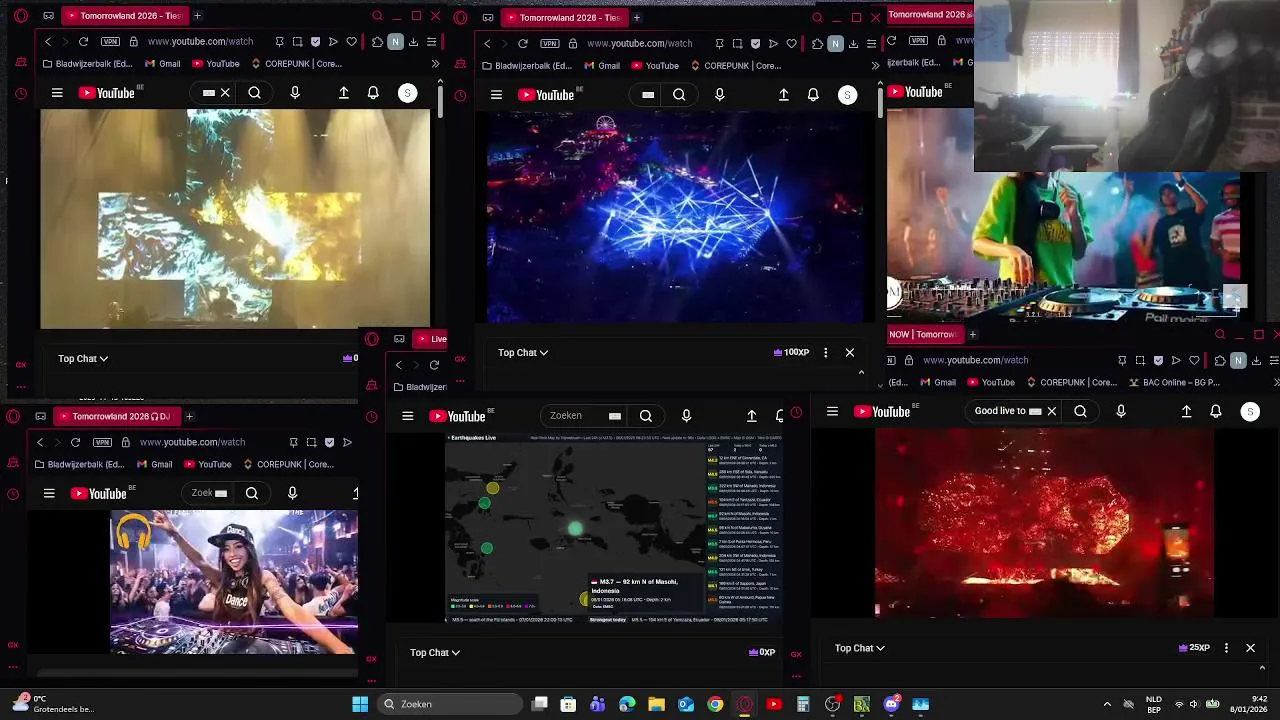The width and height of the screenshot is (1280, 720).
Task: Start voice search in red fireworks window
Action: (1121, 411)
